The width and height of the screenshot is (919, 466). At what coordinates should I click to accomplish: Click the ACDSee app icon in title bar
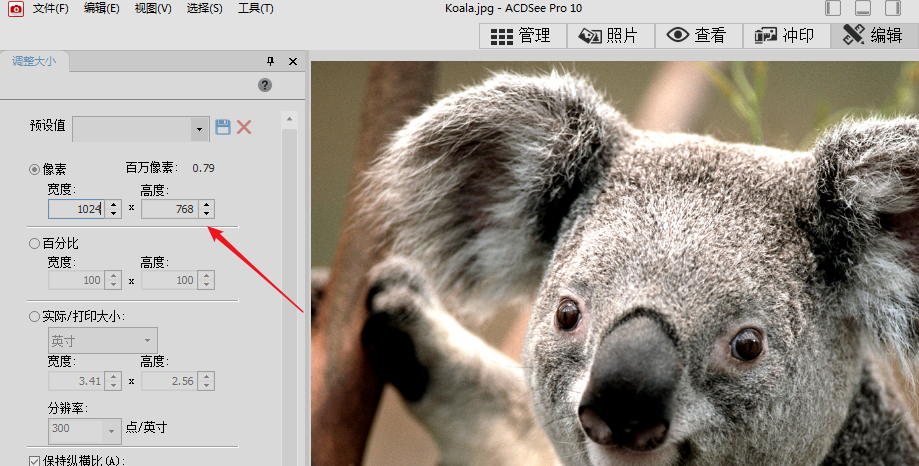[15, 9]
